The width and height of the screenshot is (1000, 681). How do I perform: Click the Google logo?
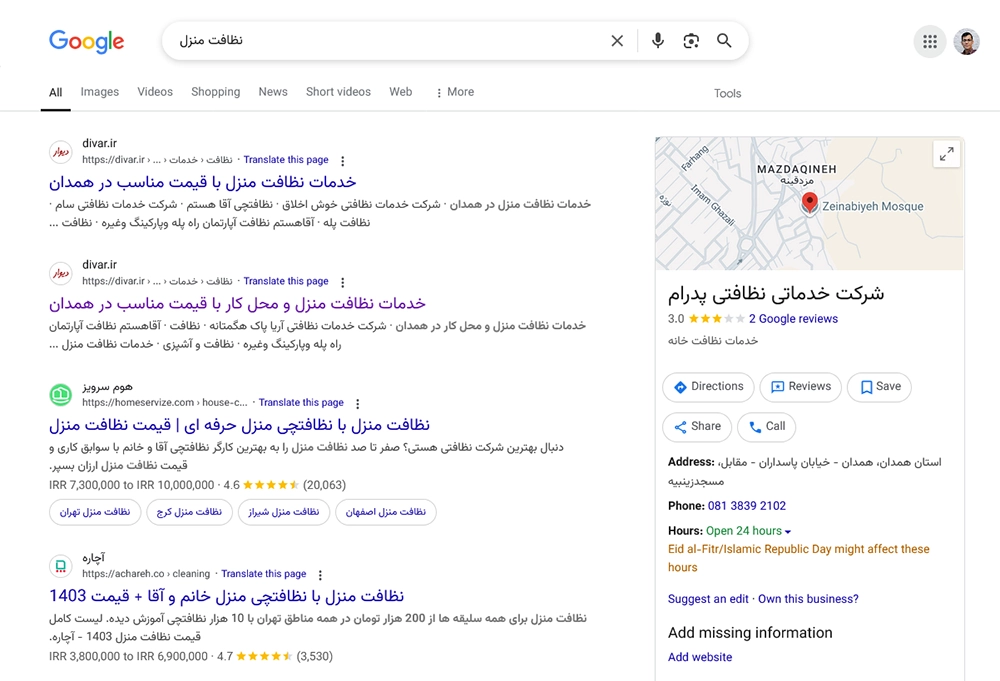coord(87,41)
